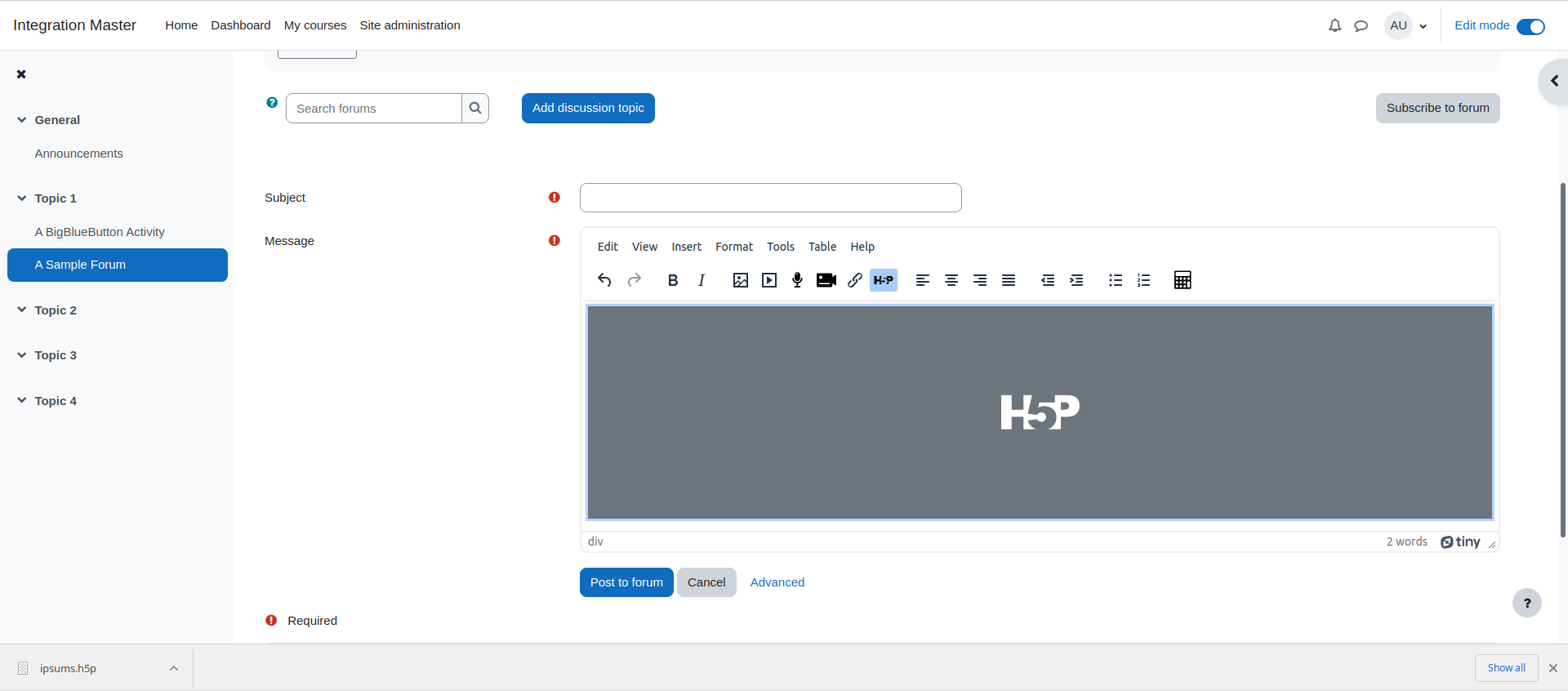Open the notifications bell
Screen dimensions: 1568x691
point(1335,25)
